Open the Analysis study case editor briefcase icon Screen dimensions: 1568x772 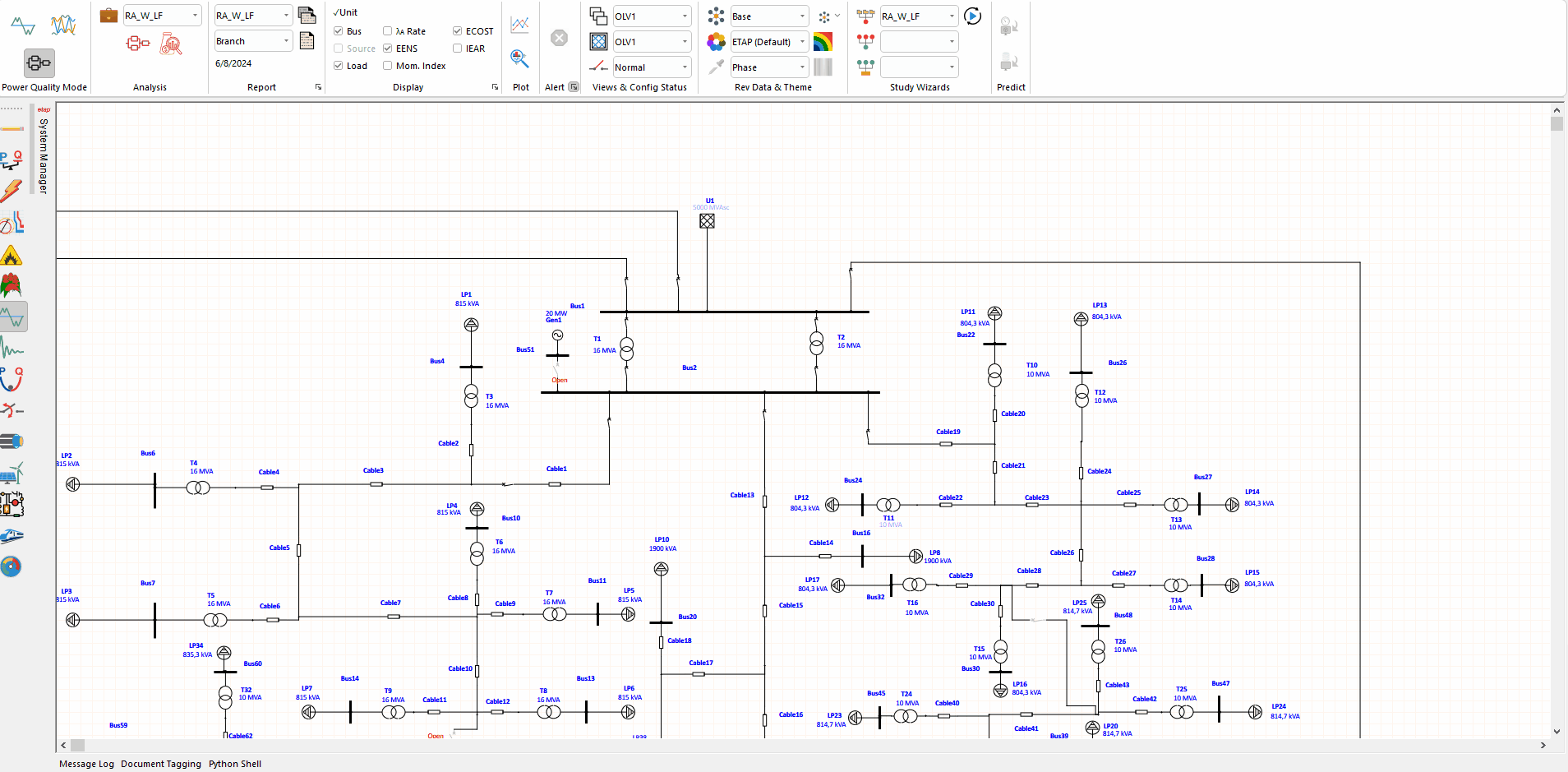(108, 15)
